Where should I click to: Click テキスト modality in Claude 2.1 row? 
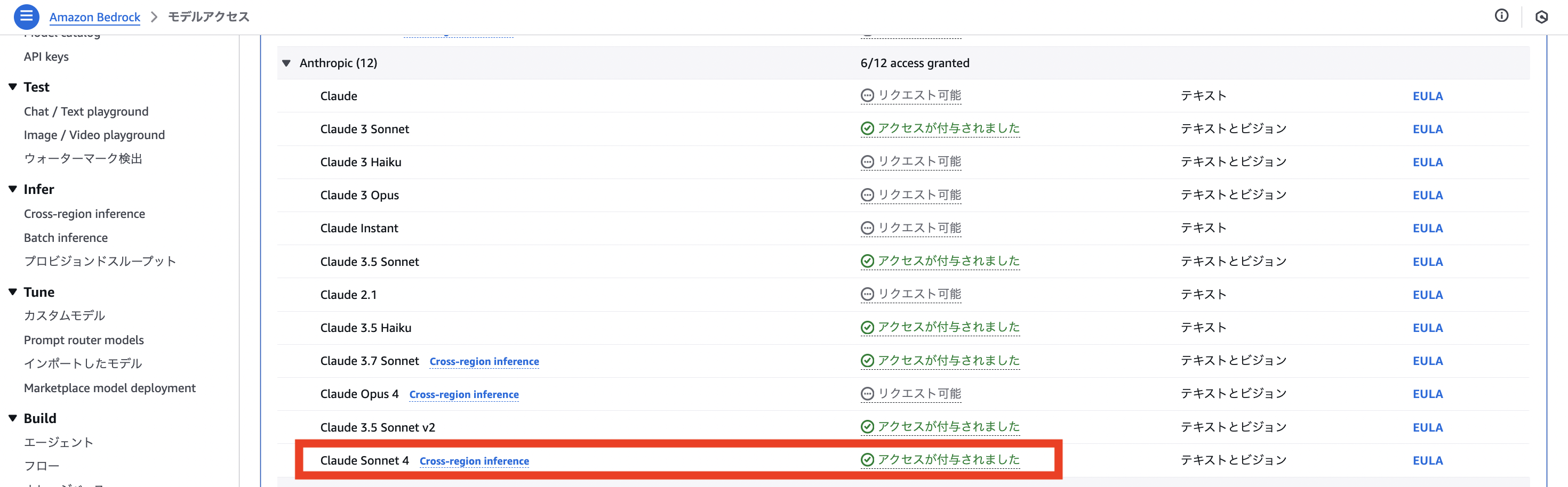[1203, 294]
